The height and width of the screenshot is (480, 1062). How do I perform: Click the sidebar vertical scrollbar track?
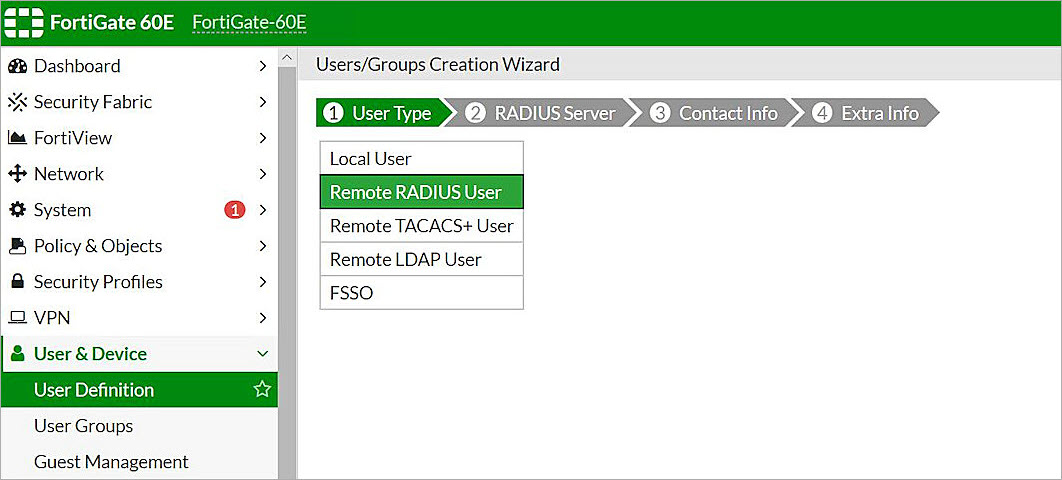point(287,273)
